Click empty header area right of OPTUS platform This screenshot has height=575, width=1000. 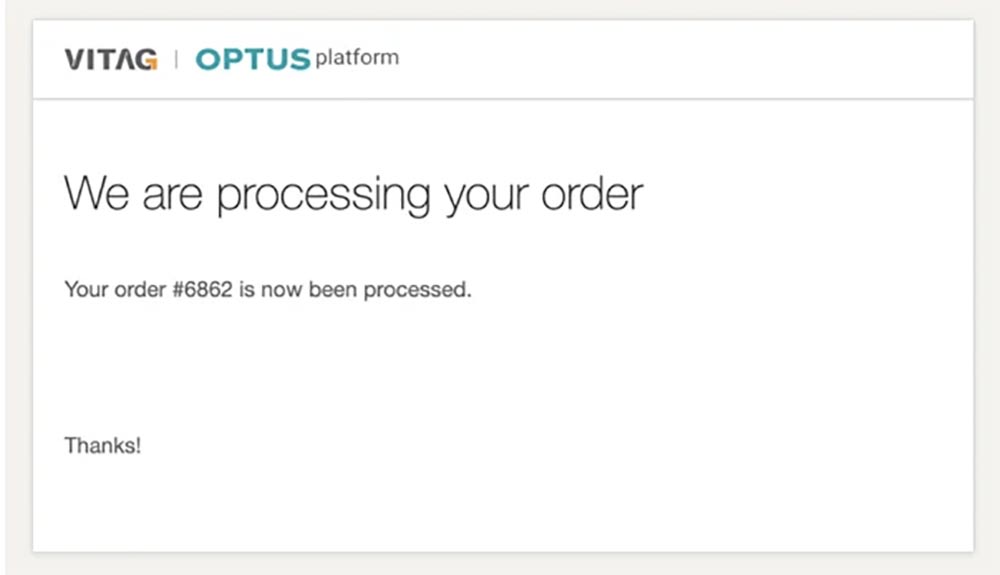[700, 60]
